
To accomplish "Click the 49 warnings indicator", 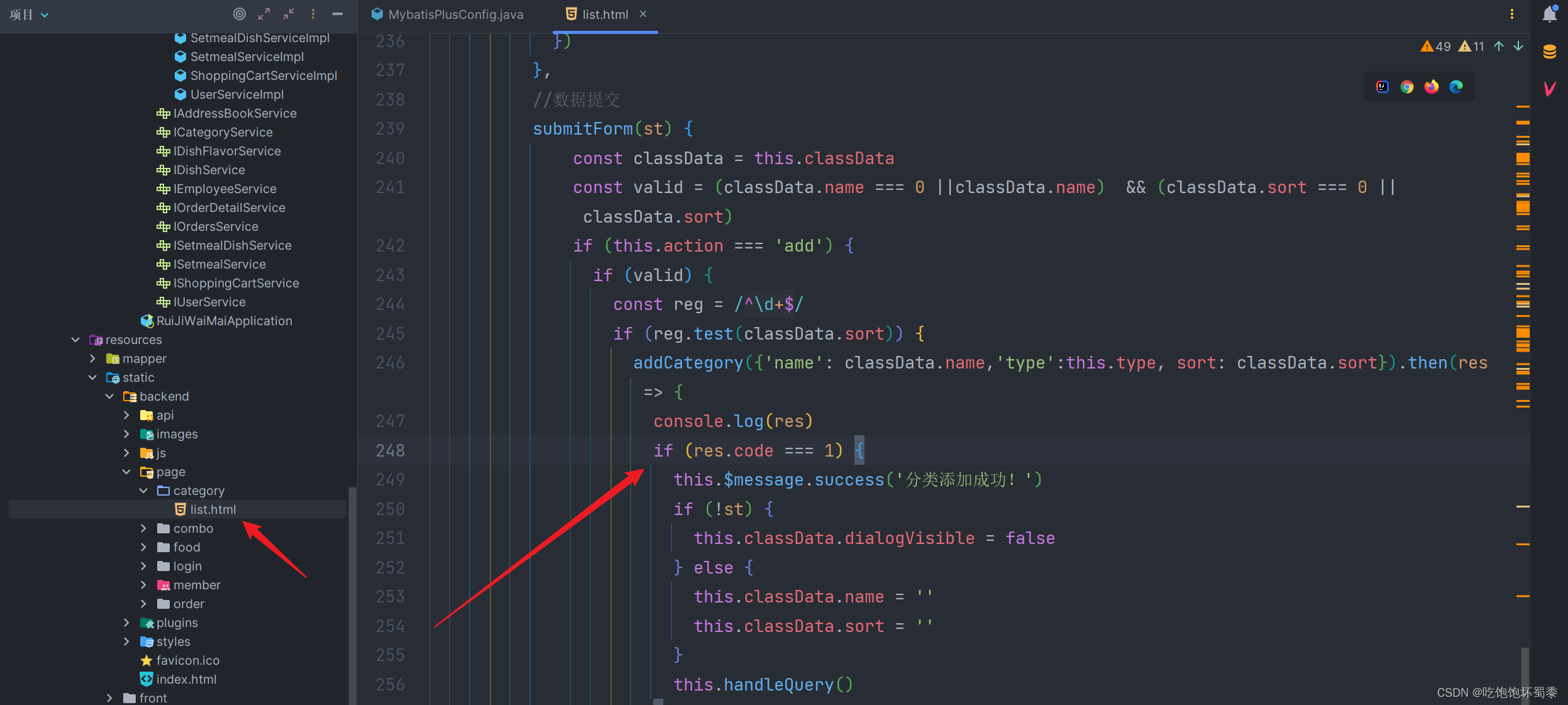I will (x=1436, y=47).
